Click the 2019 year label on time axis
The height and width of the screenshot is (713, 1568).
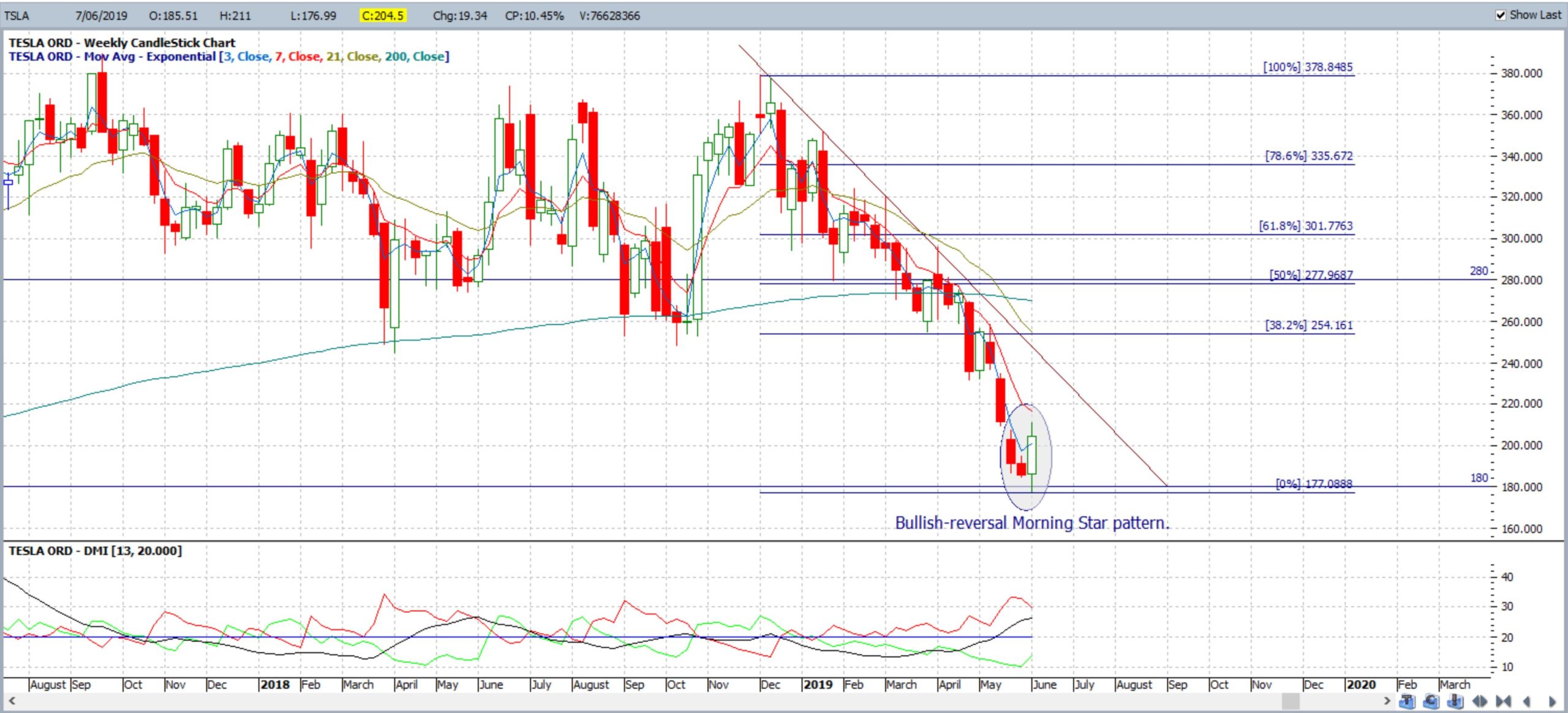click(818, 684)
